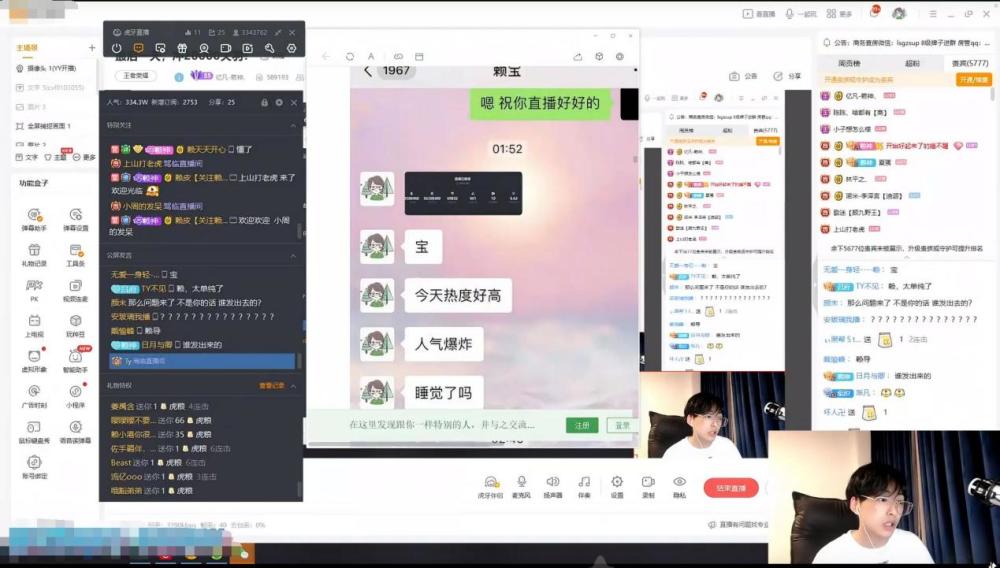Switch to the 贵宾(5777) tab
This screenshot has width=1000, height=568.
[970, 63]
